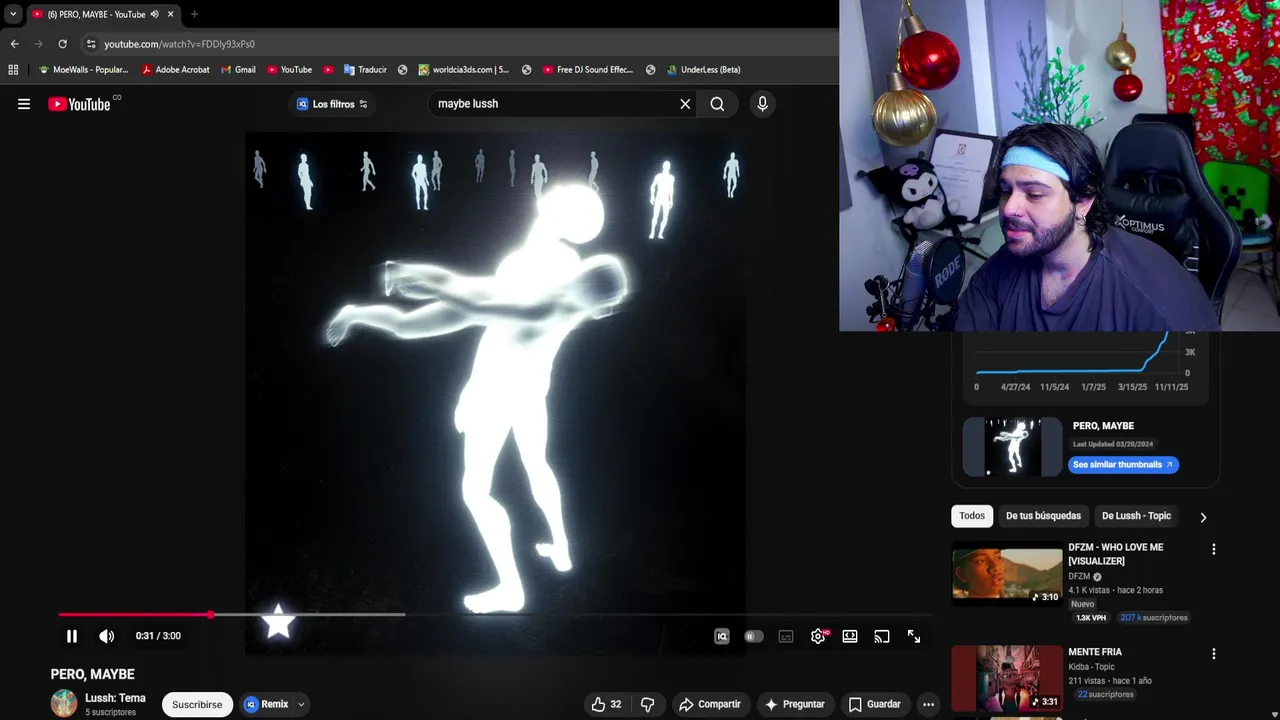Open DFZM channel name
The height and width of the screenshot is (720, 1280).
click(x=1079, y=576)
